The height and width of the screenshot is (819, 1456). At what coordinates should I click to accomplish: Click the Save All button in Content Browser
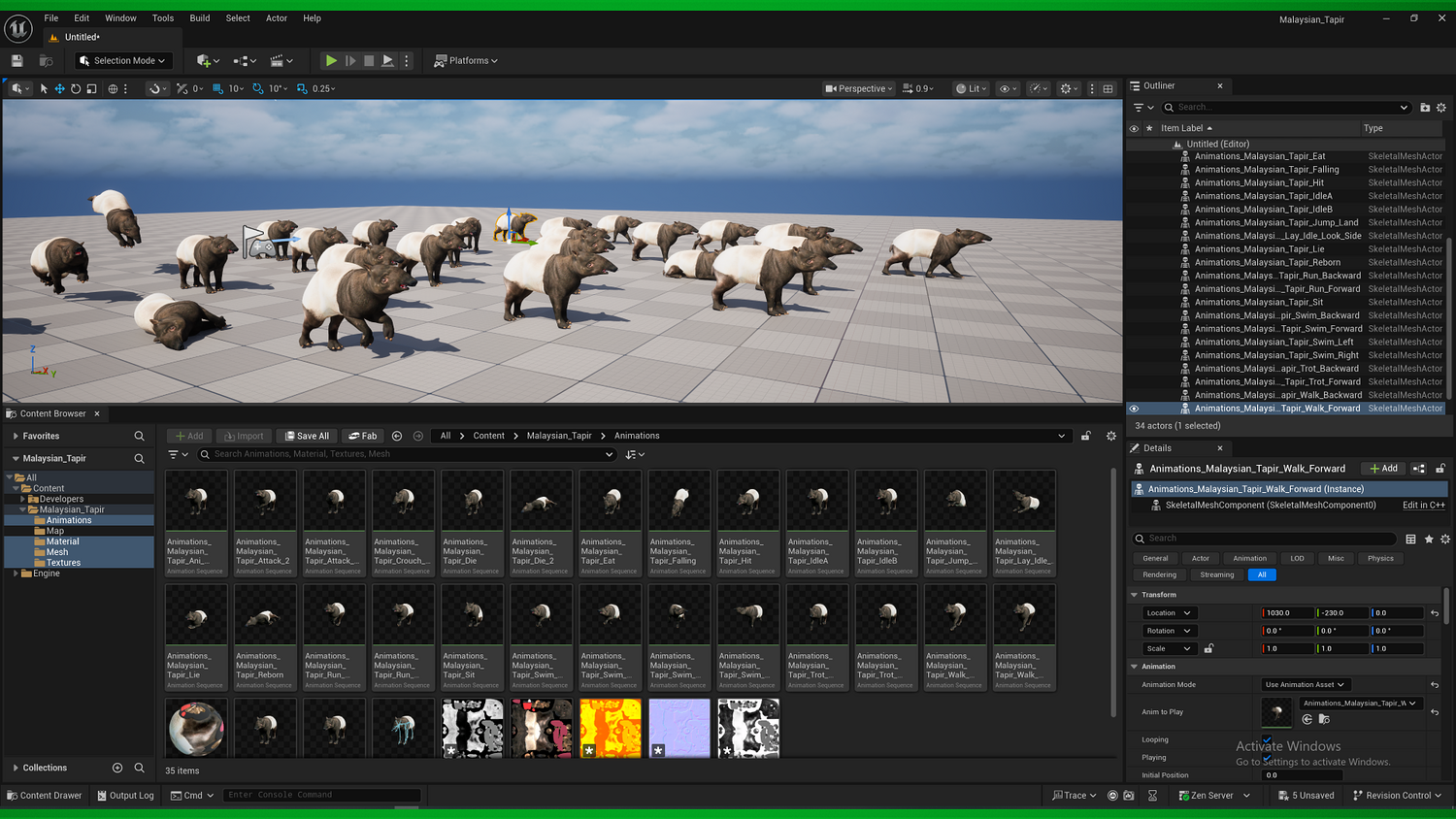click(x=307, y=436)
